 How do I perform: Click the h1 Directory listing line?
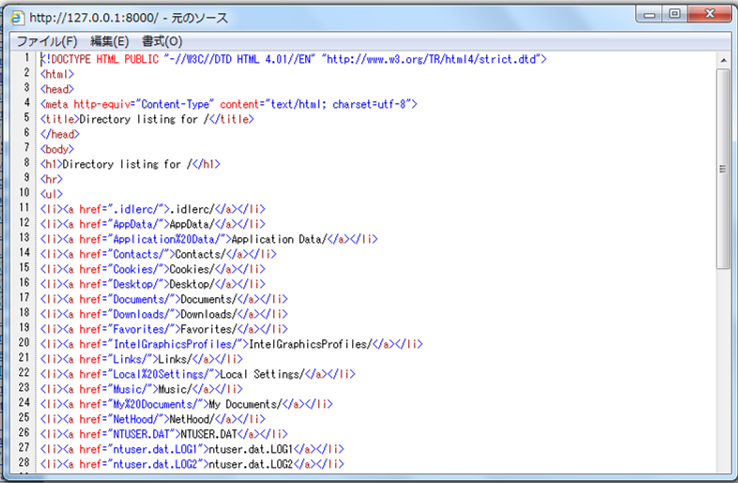[x=130, y=164]
